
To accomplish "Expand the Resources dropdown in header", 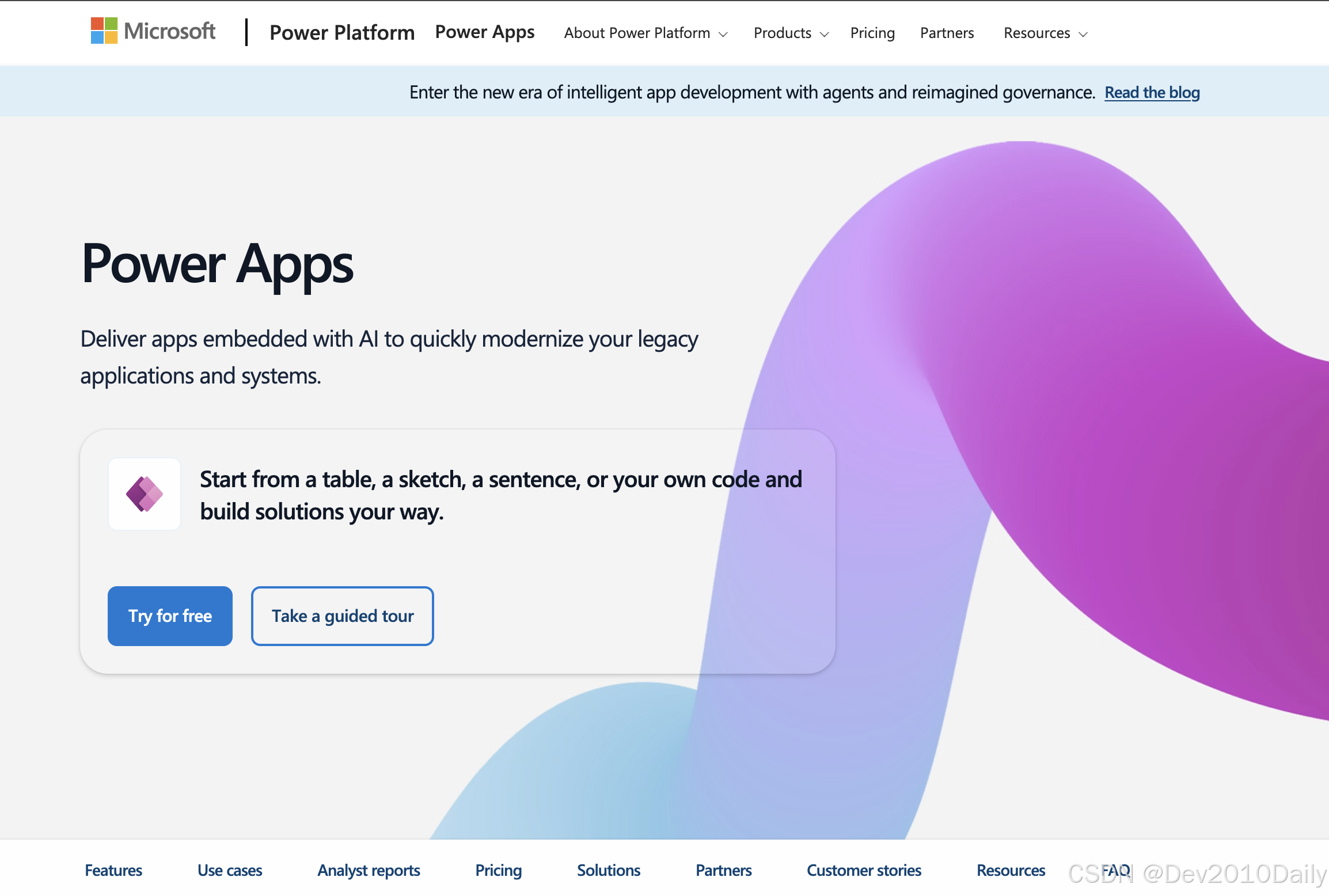I will (x=1046, y=33).
